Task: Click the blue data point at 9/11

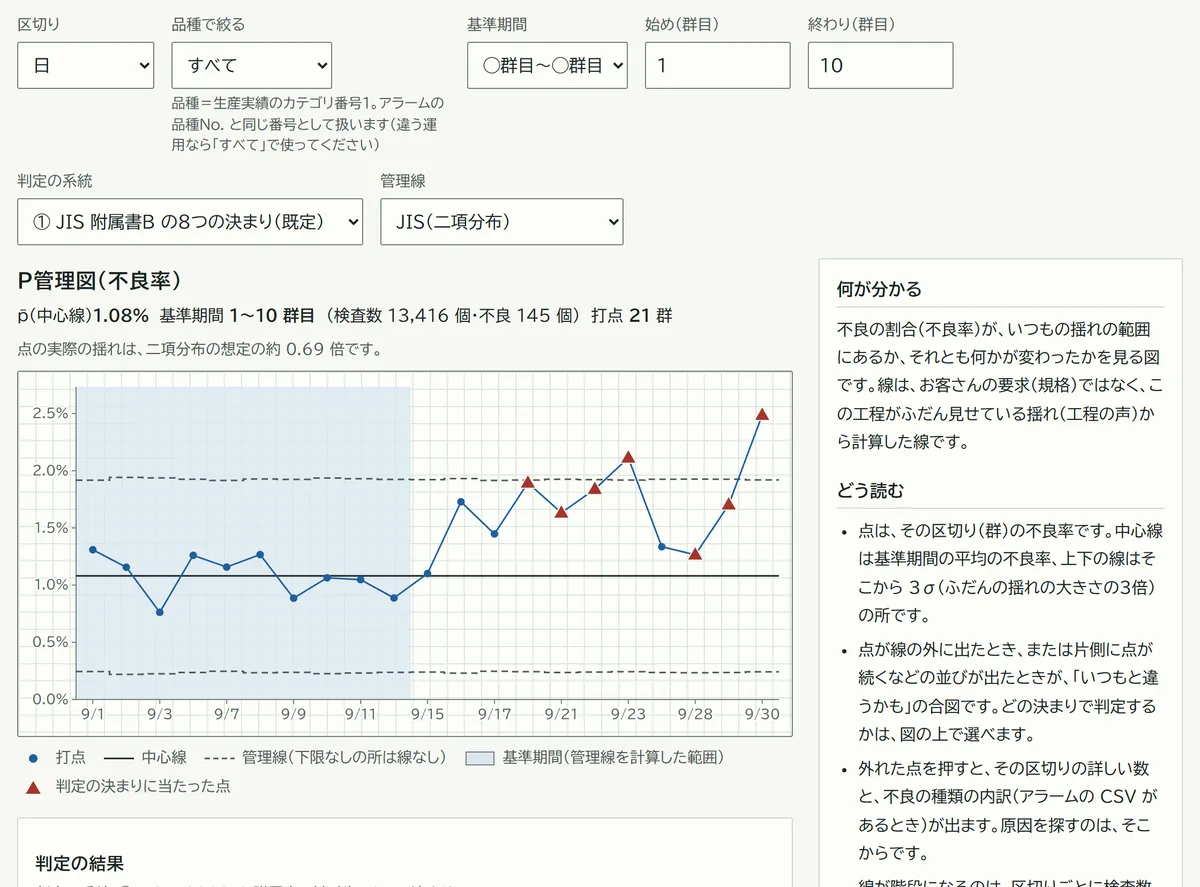Action: tap(360, 580)
